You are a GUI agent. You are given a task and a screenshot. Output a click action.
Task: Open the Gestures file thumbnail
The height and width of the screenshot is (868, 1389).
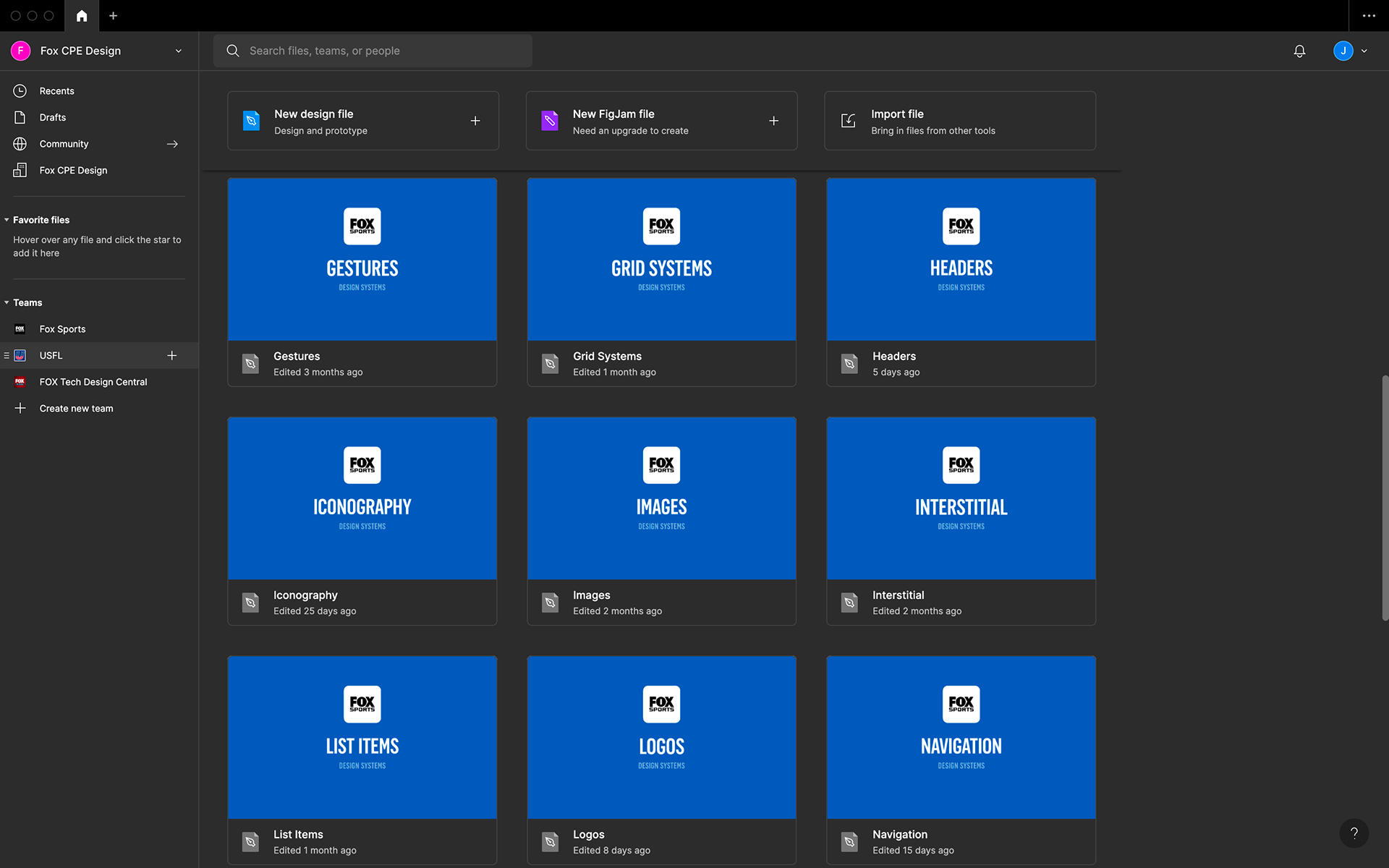click(362, 260)
